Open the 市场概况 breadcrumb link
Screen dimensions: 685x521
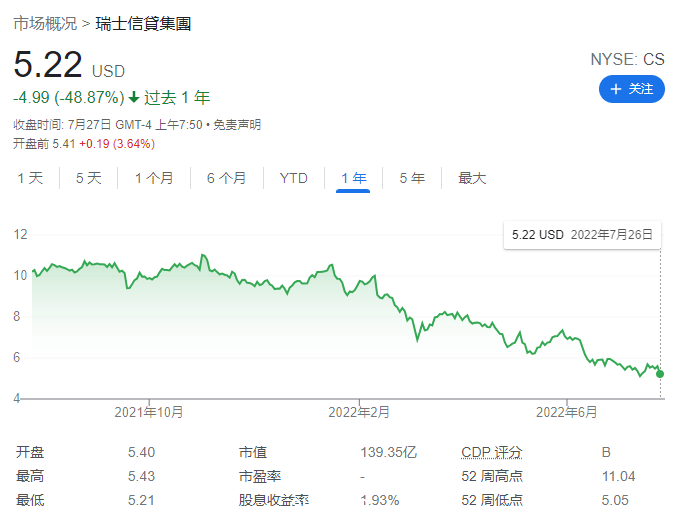coord(45,24)
